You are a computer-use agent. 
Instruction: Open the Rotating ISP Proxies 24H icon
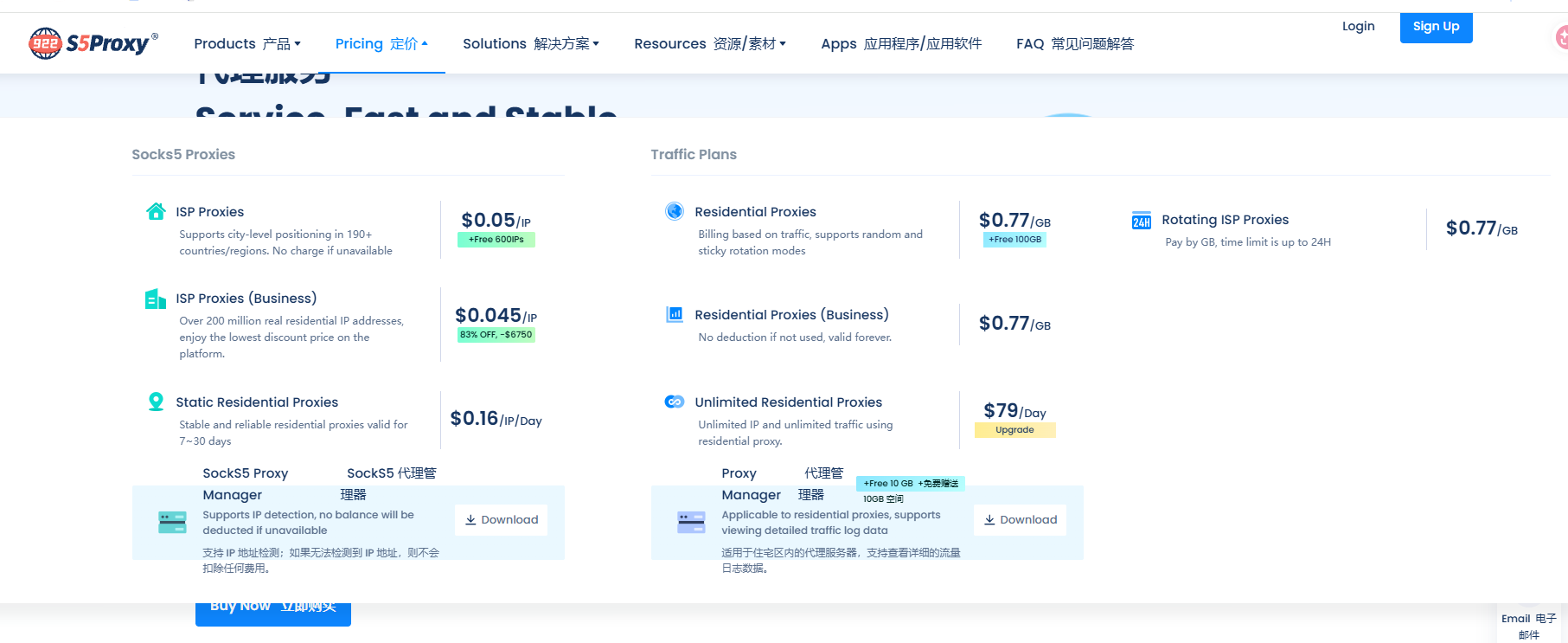pos(1142,221)
